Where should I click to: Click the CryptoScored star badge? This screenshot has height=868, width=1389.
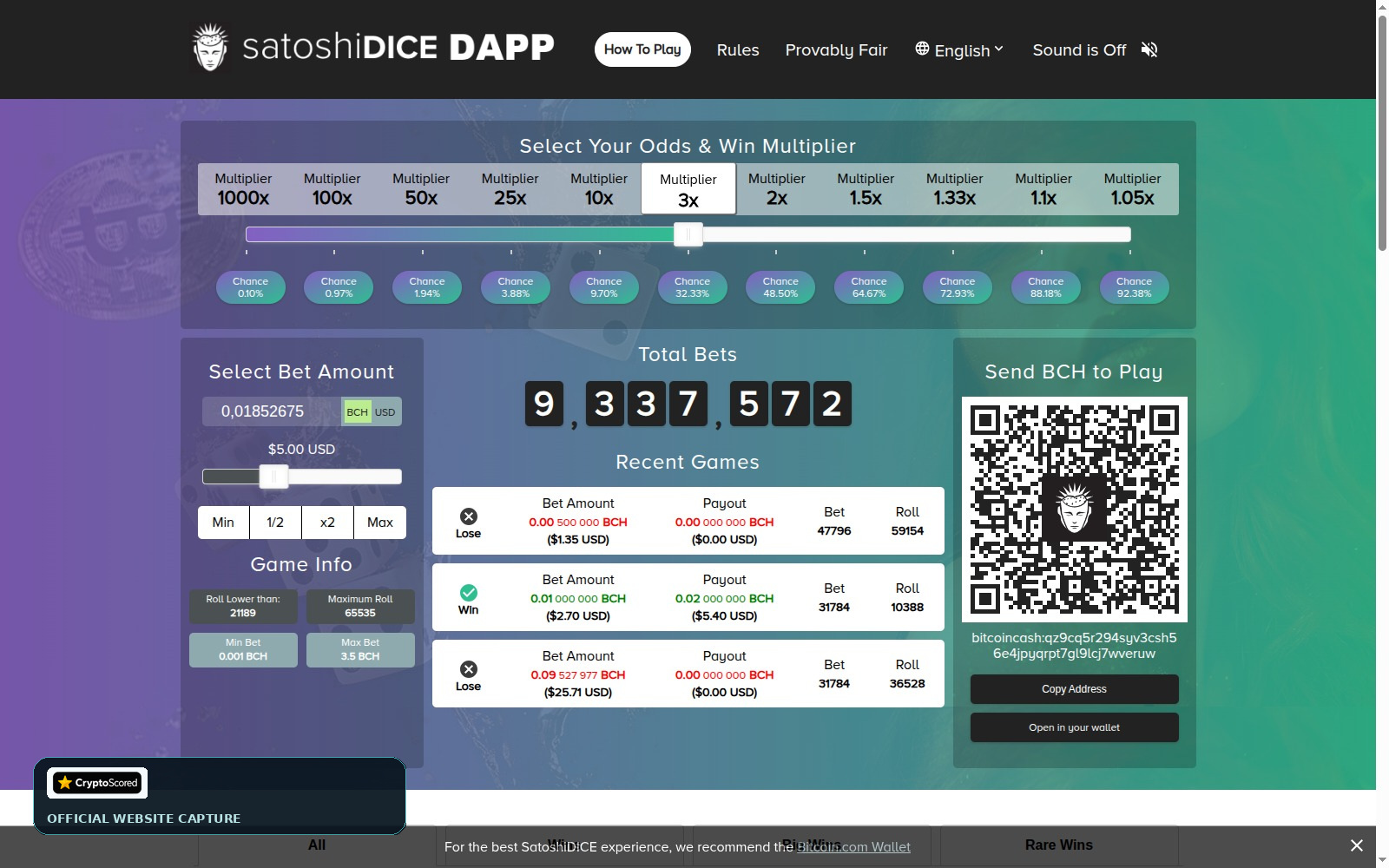tap(97, 783)
